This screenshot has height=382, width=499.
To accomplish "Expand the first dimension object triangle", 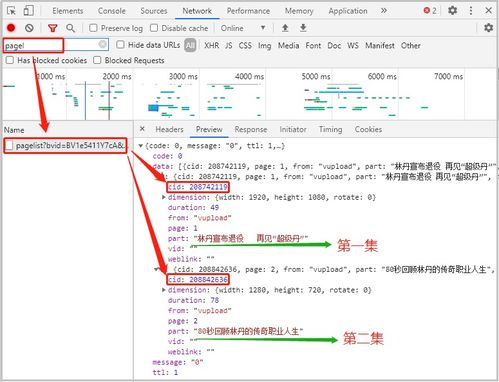I will tap(164, 197).
